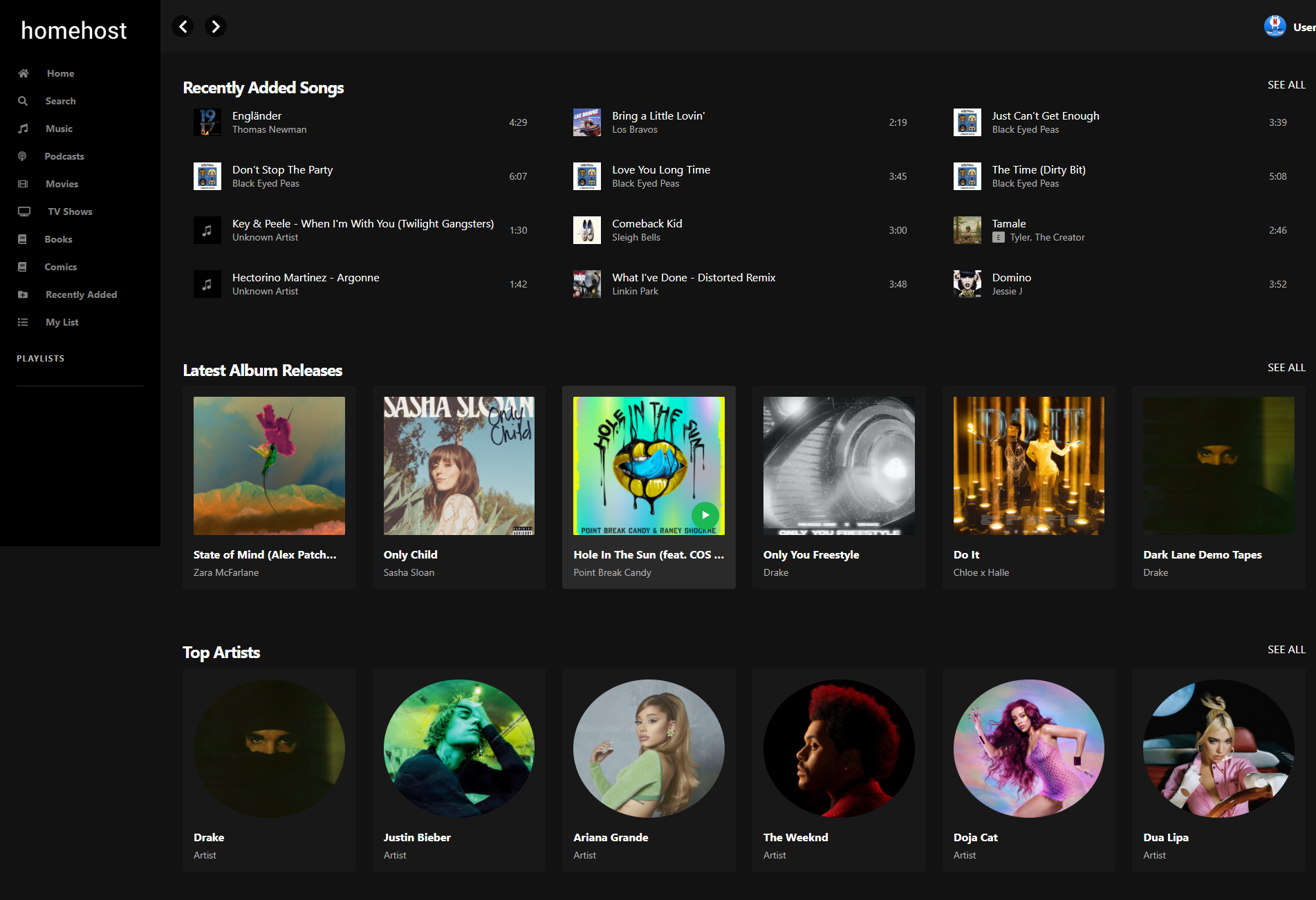Click the TV Shows monitor icon

pos(24,212)
